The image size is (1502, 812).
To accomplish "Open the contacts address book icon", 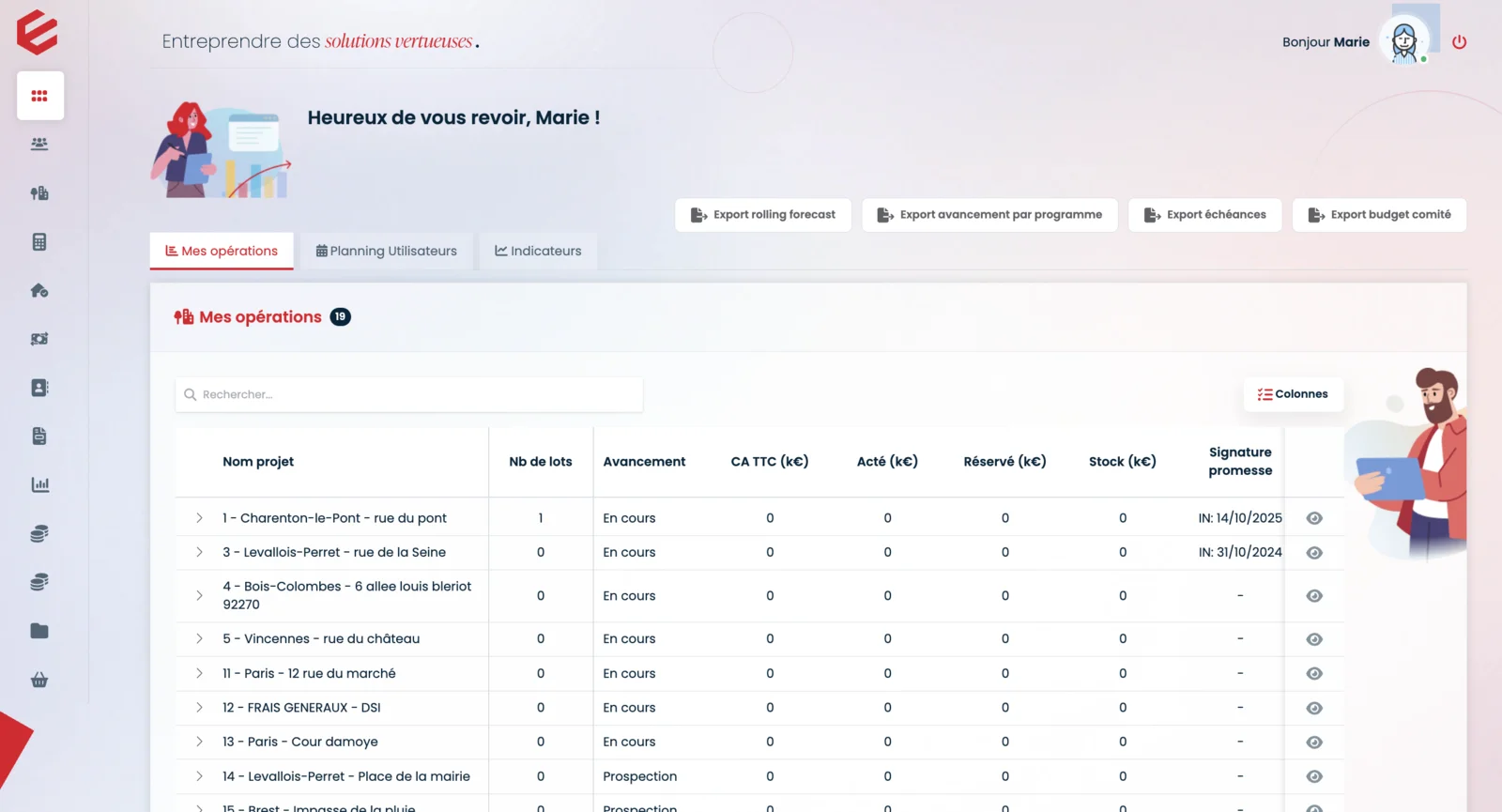I will (x=39, y=388).
